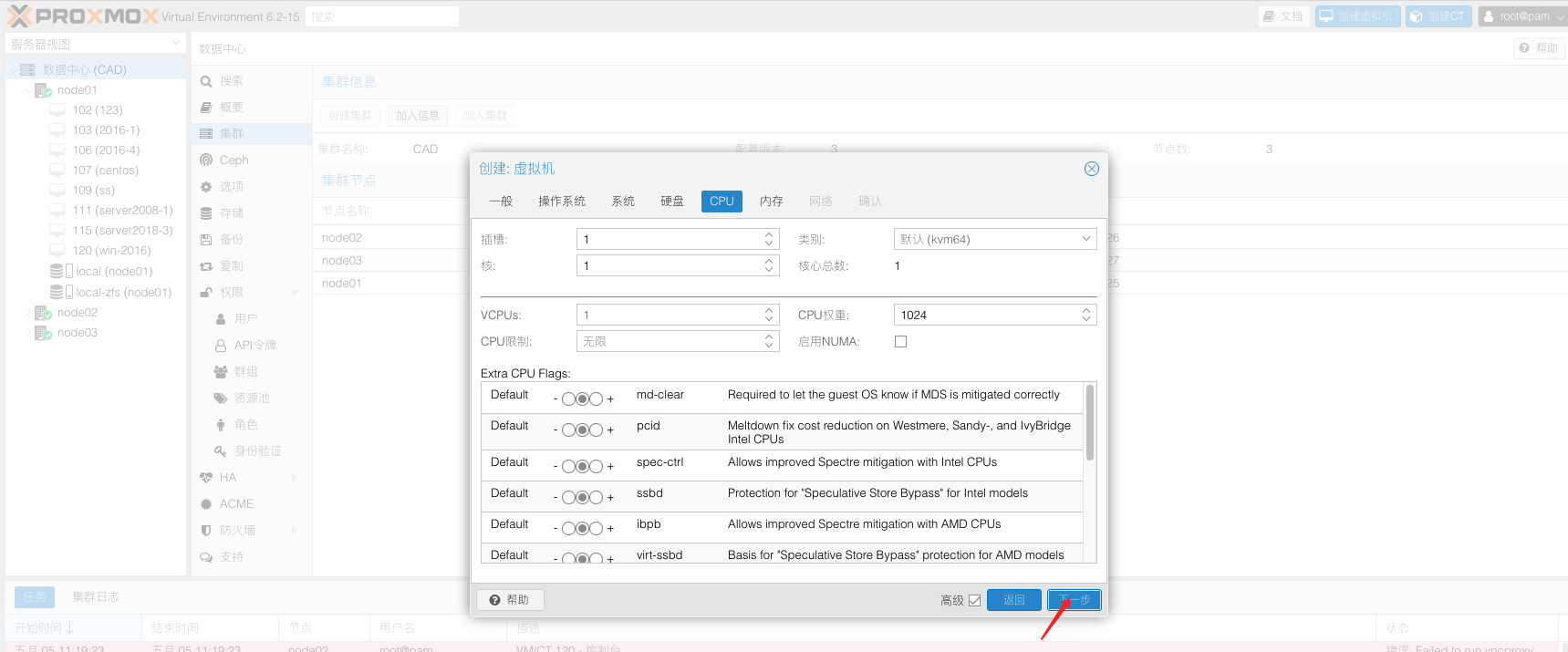Click the CPU flags list scrollbar
The width and height of the screenshot is (1568, 652).
(x=1090, y=423)
